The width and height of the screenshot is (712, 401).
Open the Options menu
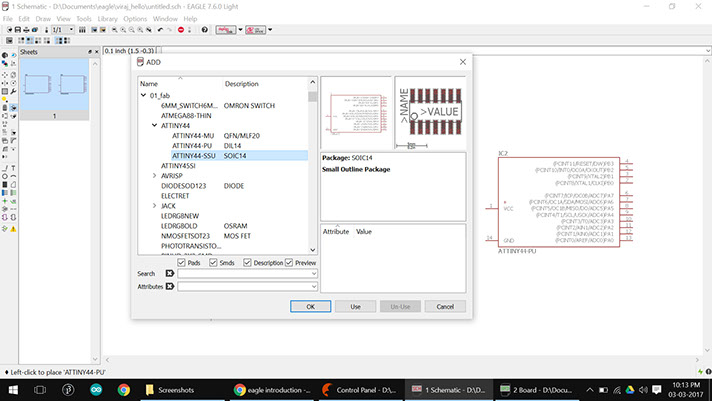(135, 19)
